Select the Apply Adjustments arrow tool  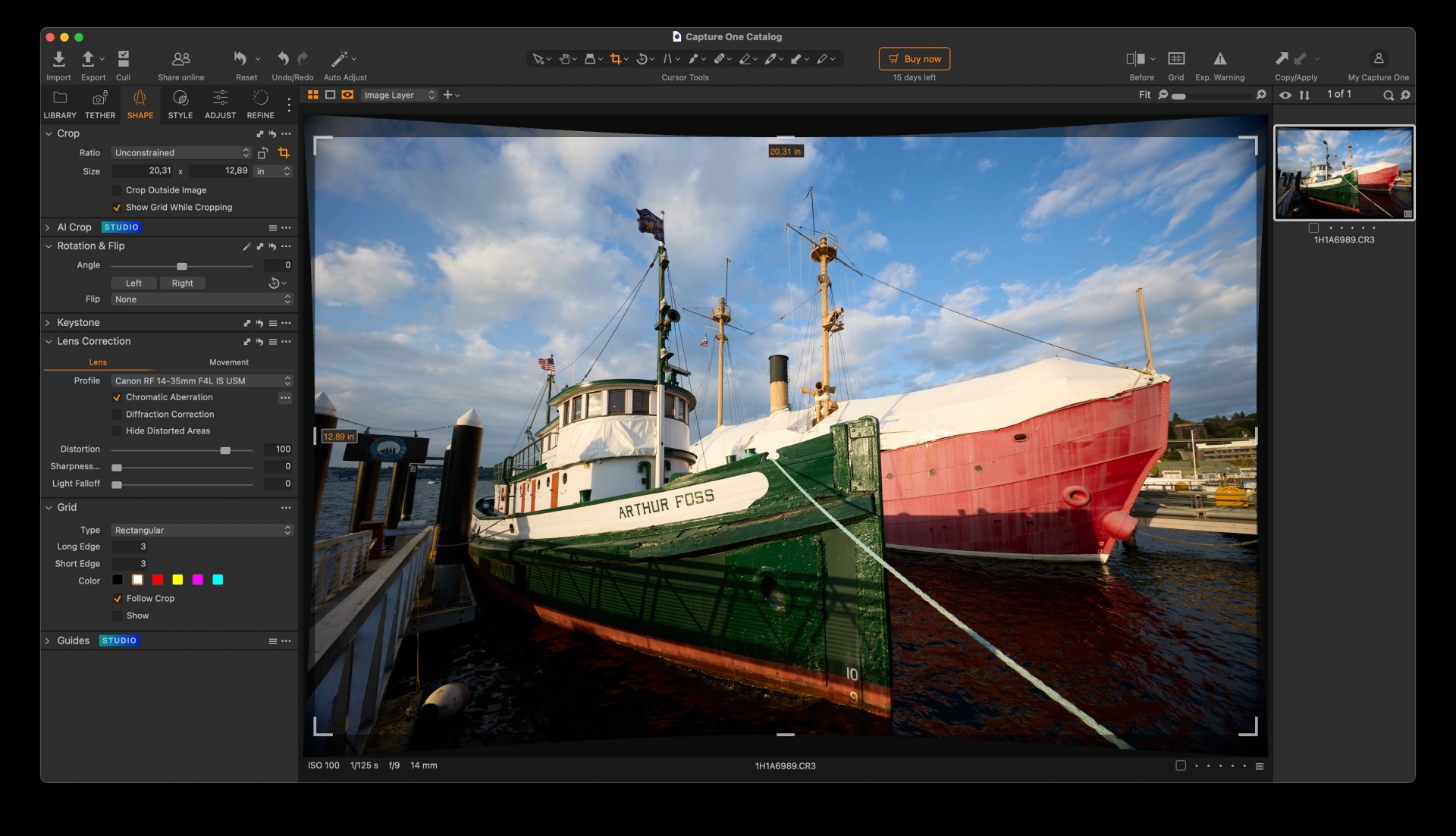796,59
